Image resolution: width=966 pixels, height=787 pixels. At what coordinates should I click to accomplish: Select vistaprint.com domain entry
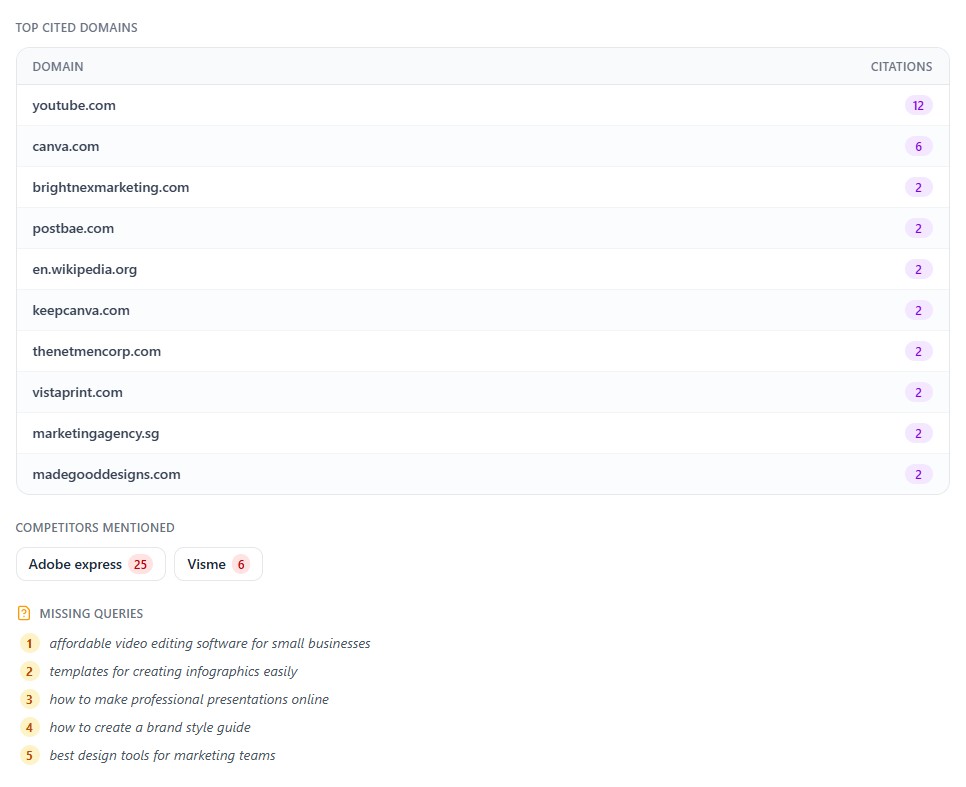tap(78, 393)
